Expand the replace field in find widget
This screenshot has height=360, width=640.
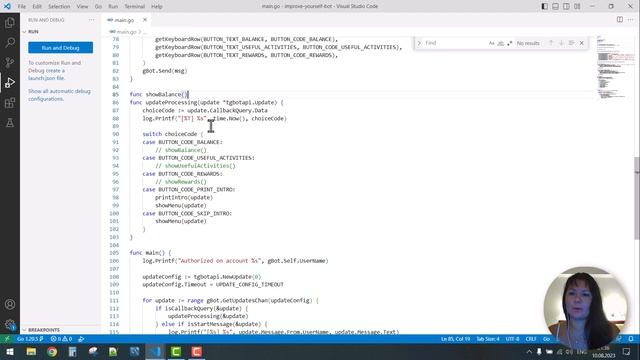click(x=419, y=43)
